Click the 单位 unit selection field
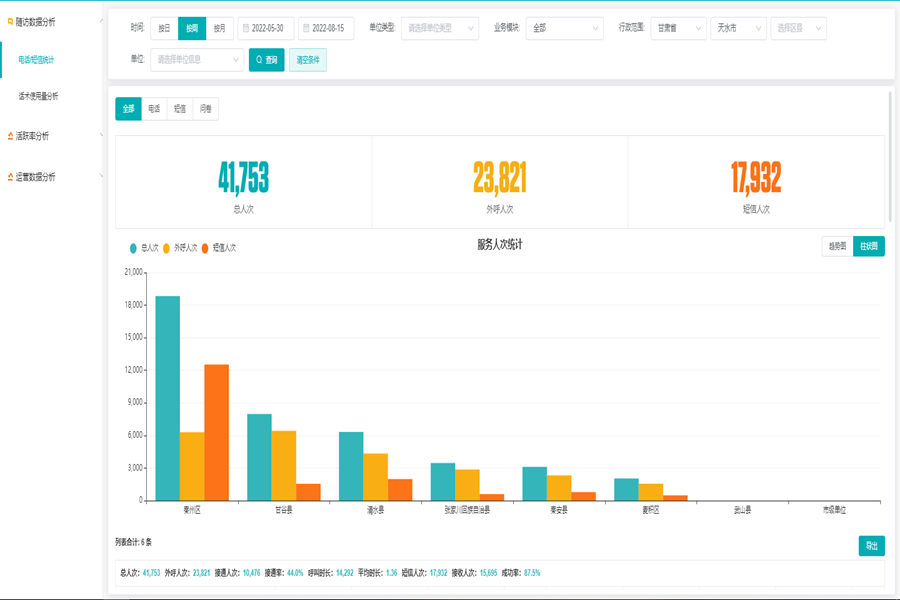This screenshot has height=600, width=900. tap(197, 60)
